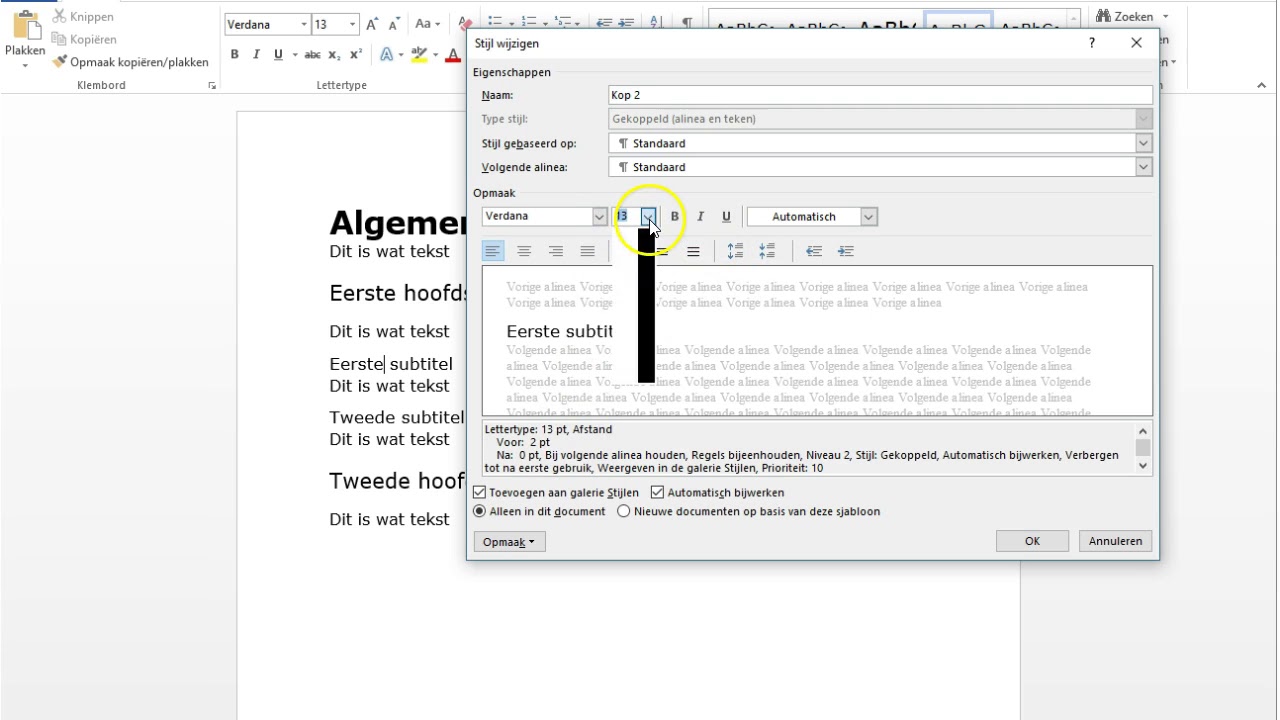The image size is (1280, 720).
Task: Toggle italic in ribbon Lettertype group
Action: tap(256, 55)
